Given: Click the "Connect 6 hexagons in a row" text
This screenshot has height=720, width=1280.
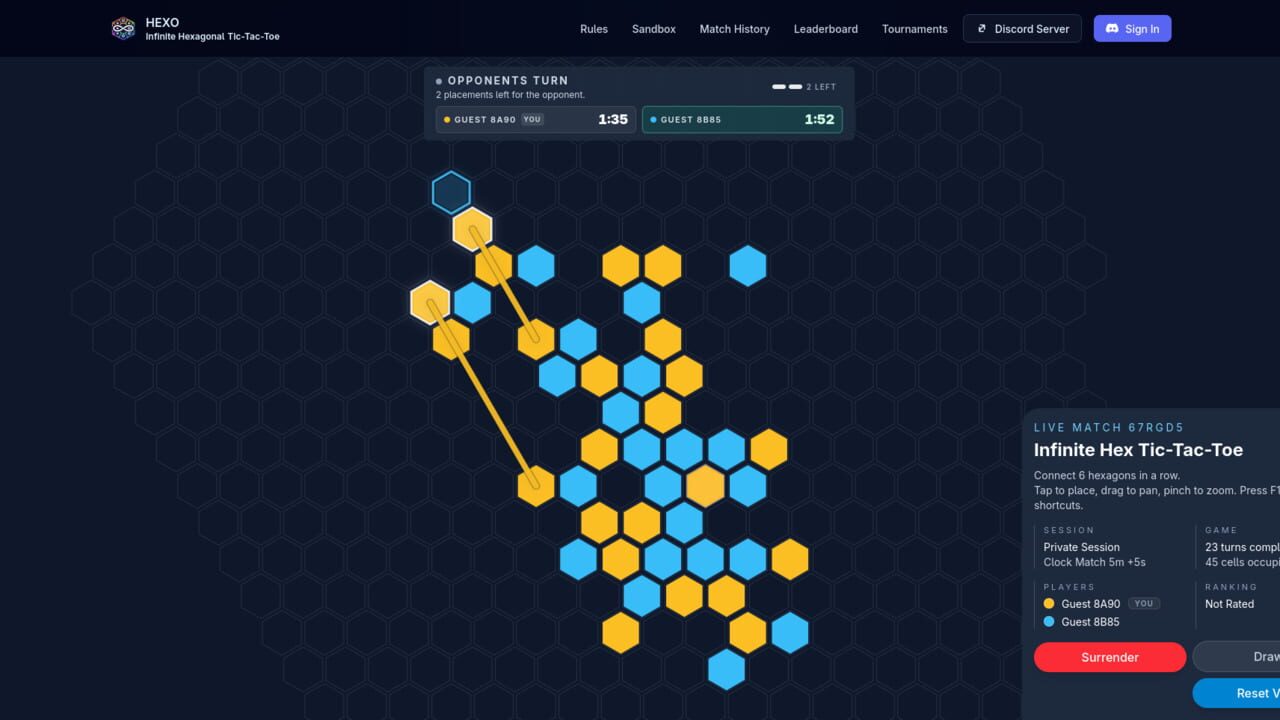Looking at the screenshot, I should 1109,476.
